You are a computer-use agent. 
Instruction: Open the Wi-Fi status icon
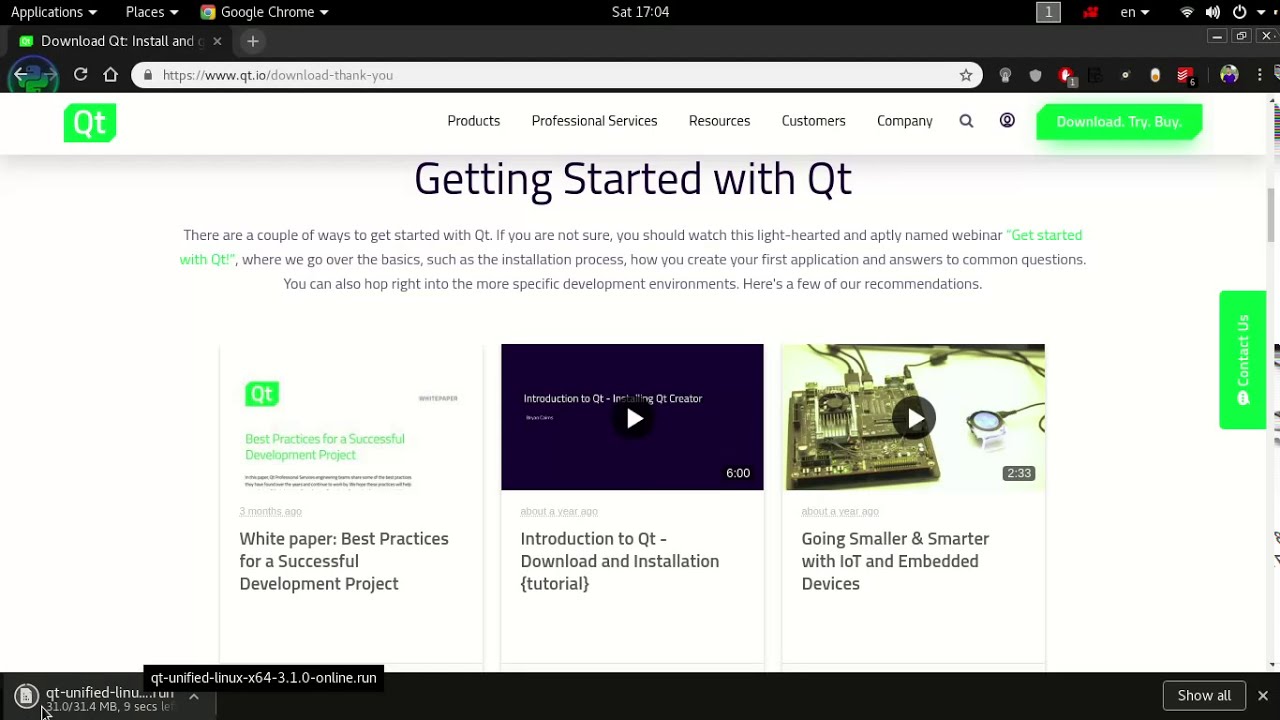pos(1187,12)
